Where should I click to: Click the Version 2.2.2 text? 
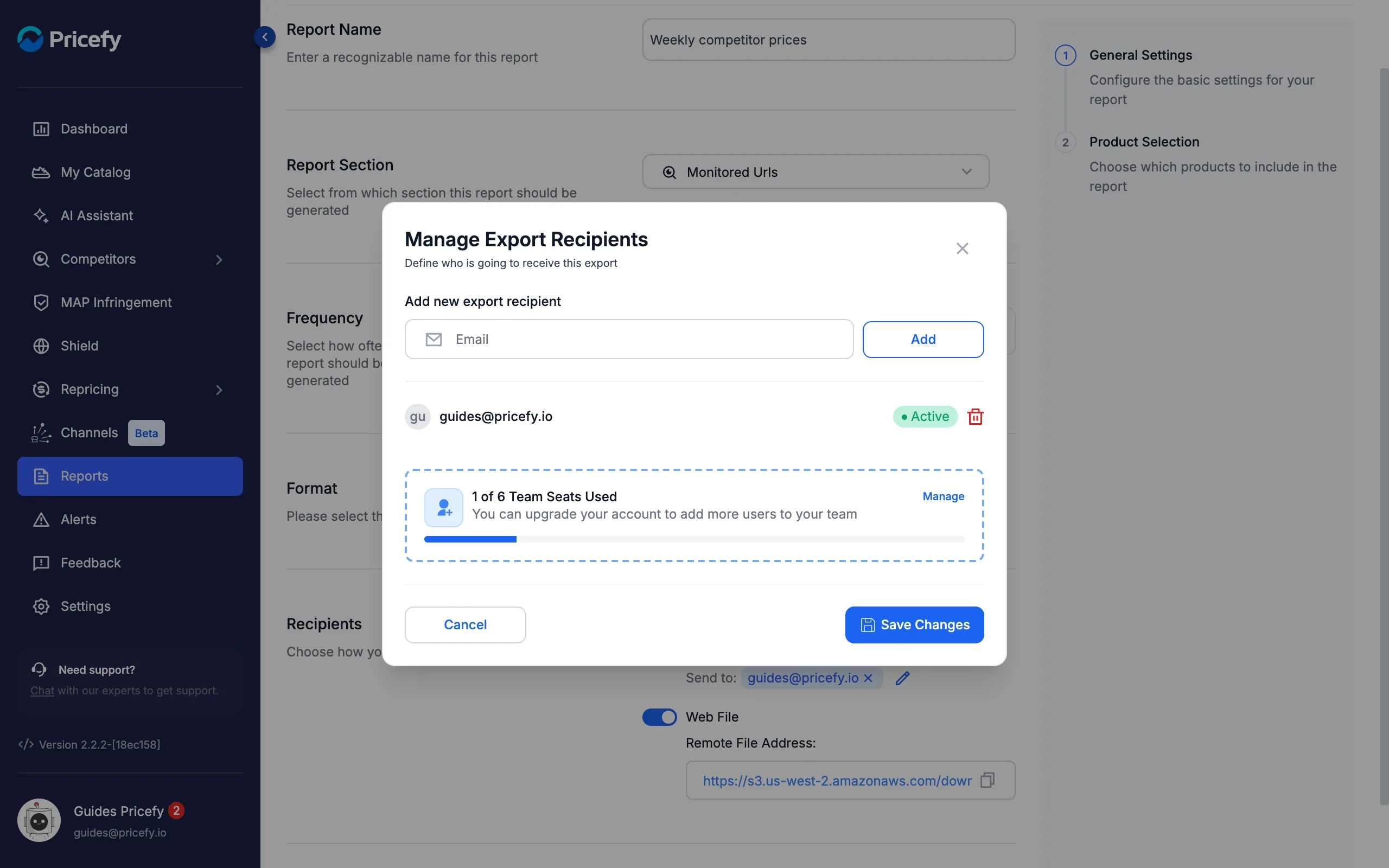point(99,744)
